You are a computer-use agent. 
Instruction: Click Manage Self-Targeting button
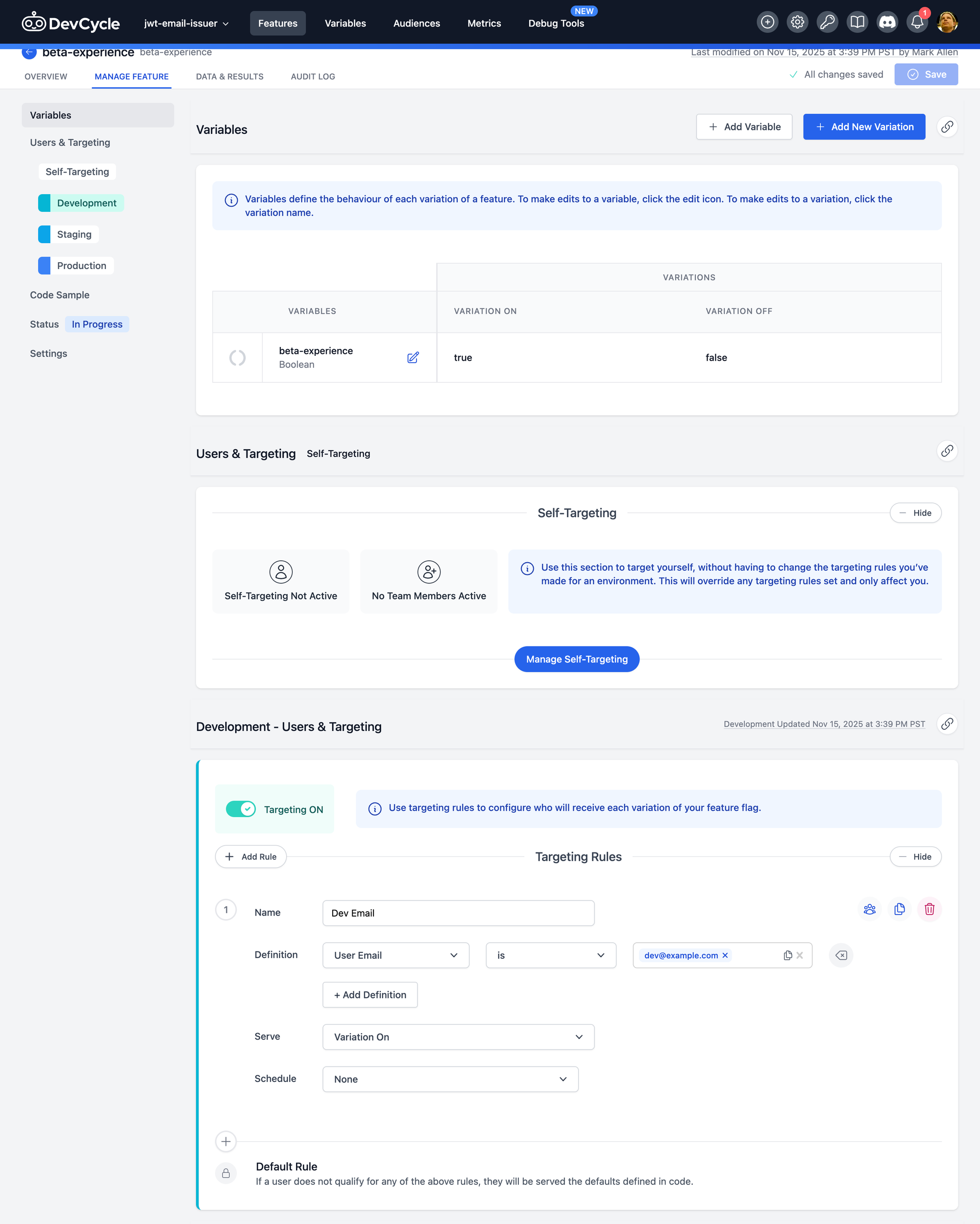577,659
